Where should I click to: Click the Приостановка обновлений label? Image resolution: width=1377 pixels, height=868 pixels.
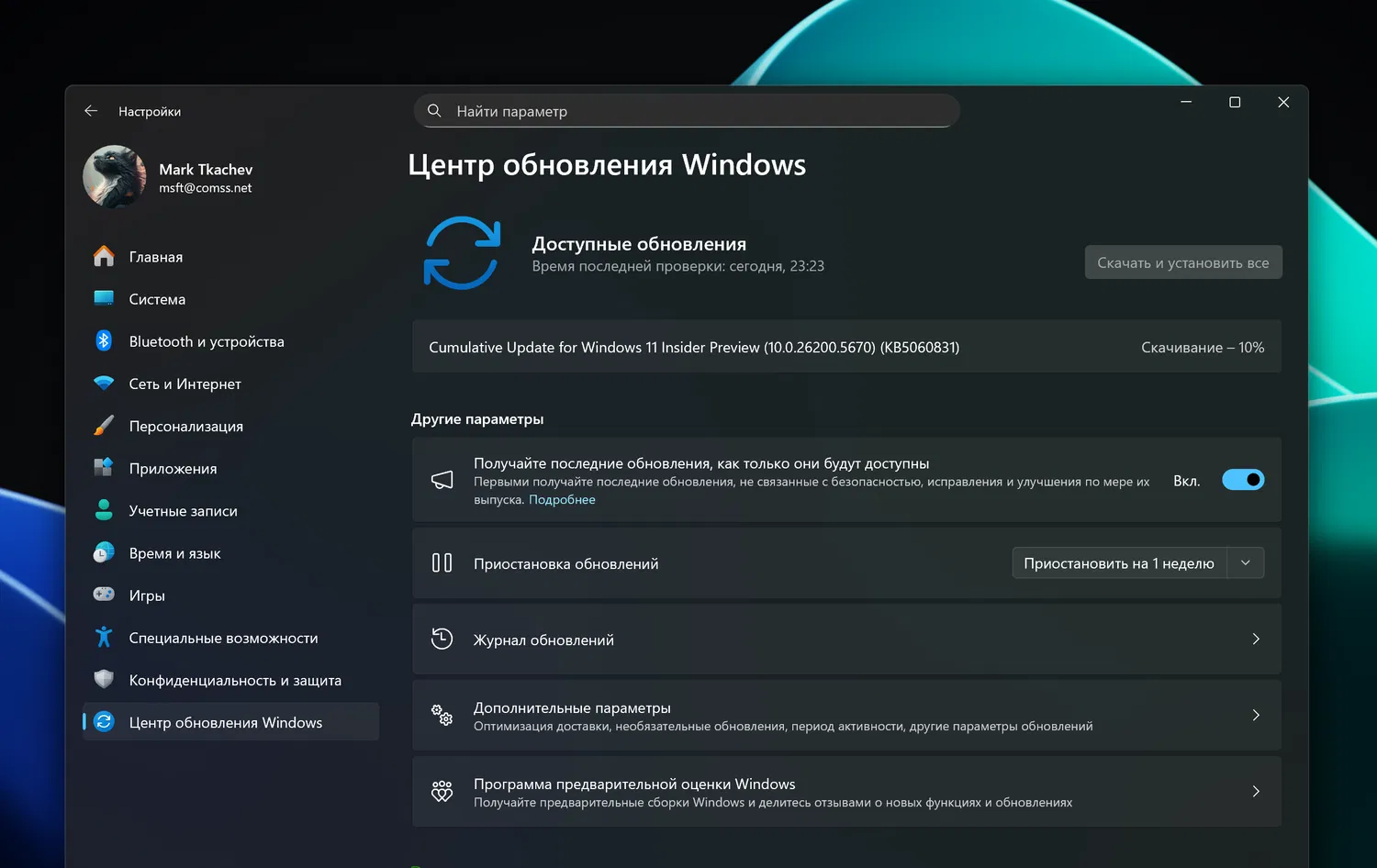point(566,564)
